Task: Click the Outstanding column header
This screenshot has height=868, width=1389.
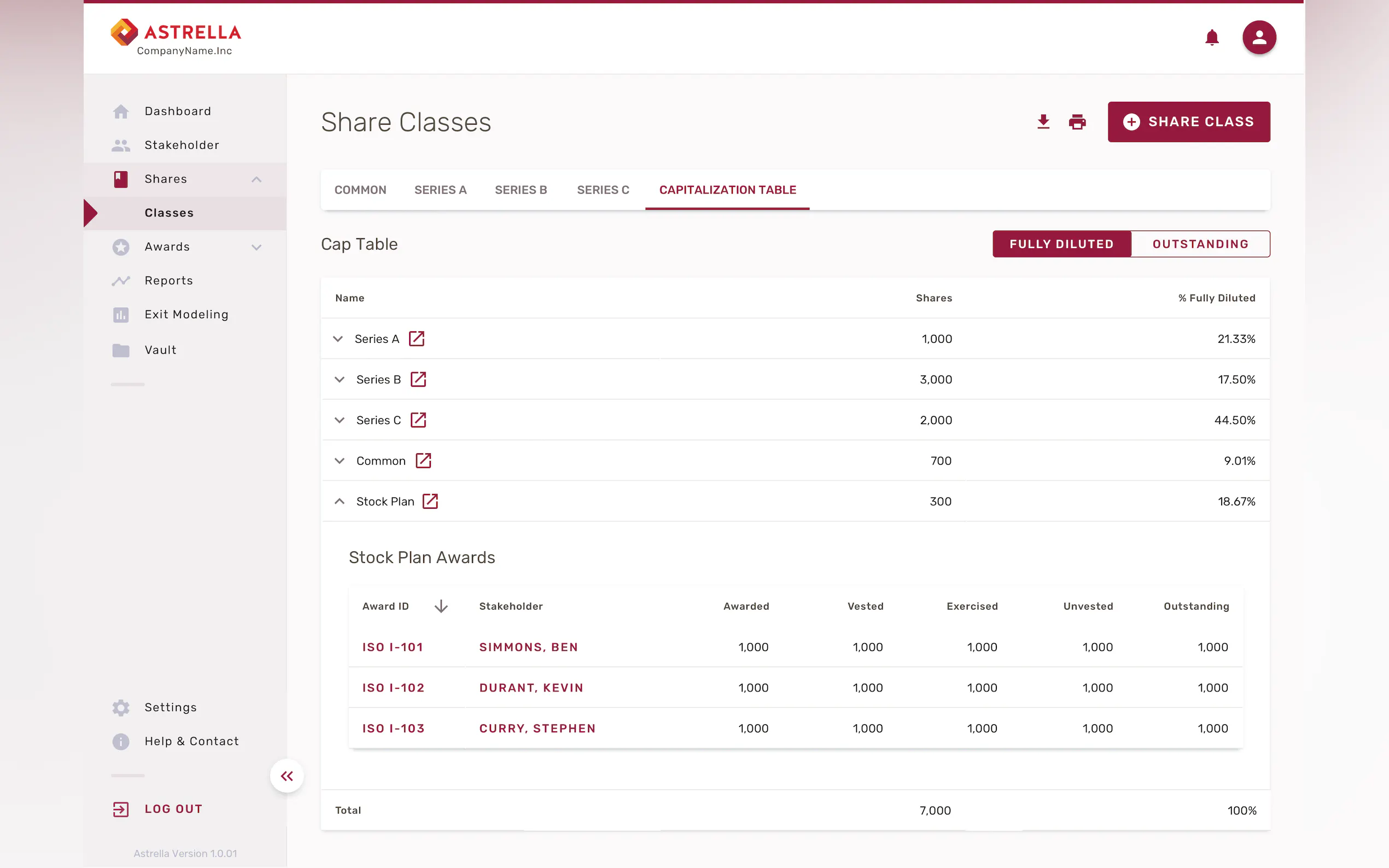Action: (1196, 606)
